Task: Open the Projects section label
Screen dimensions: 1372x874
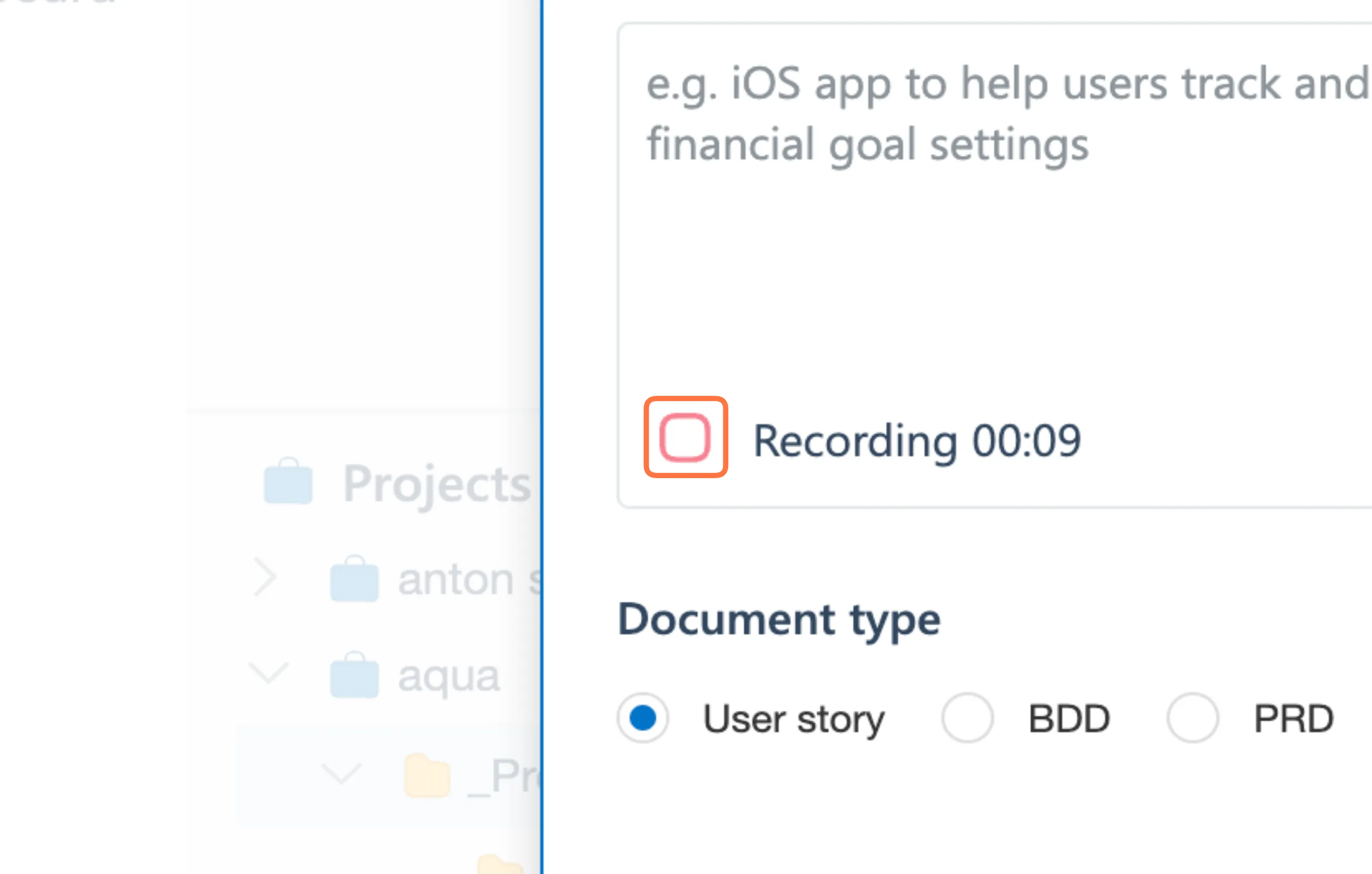Action: click(436, 484)
